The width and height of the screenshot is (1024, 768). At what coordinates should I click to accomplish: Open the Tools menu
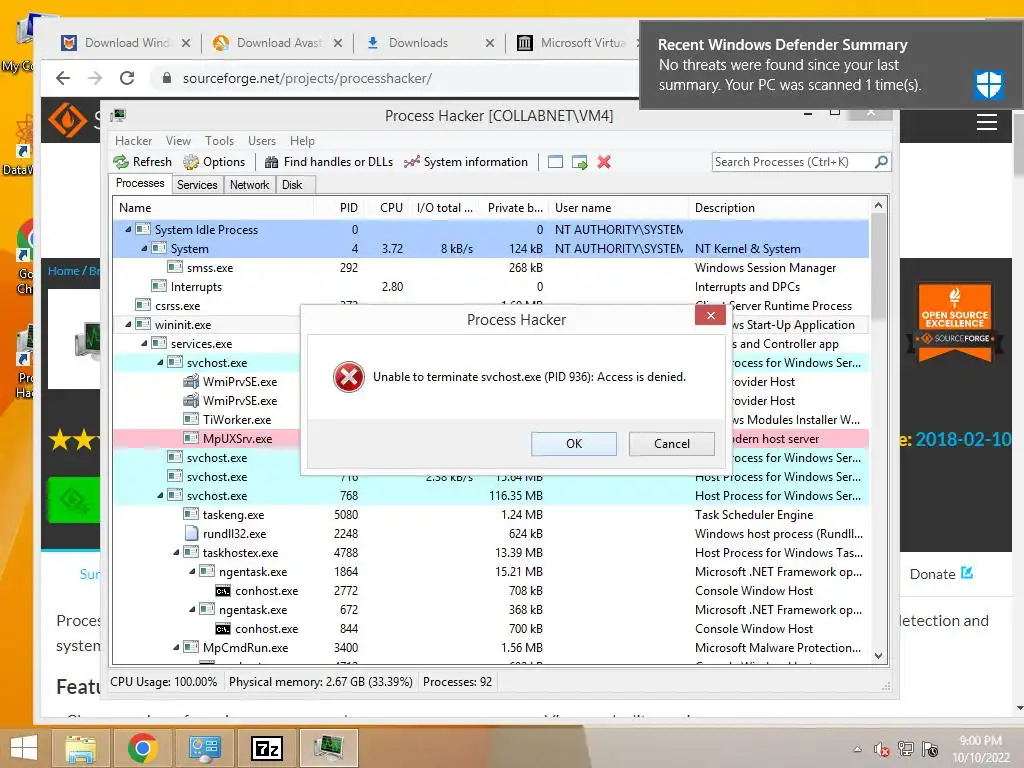click(x=219, y=141)
